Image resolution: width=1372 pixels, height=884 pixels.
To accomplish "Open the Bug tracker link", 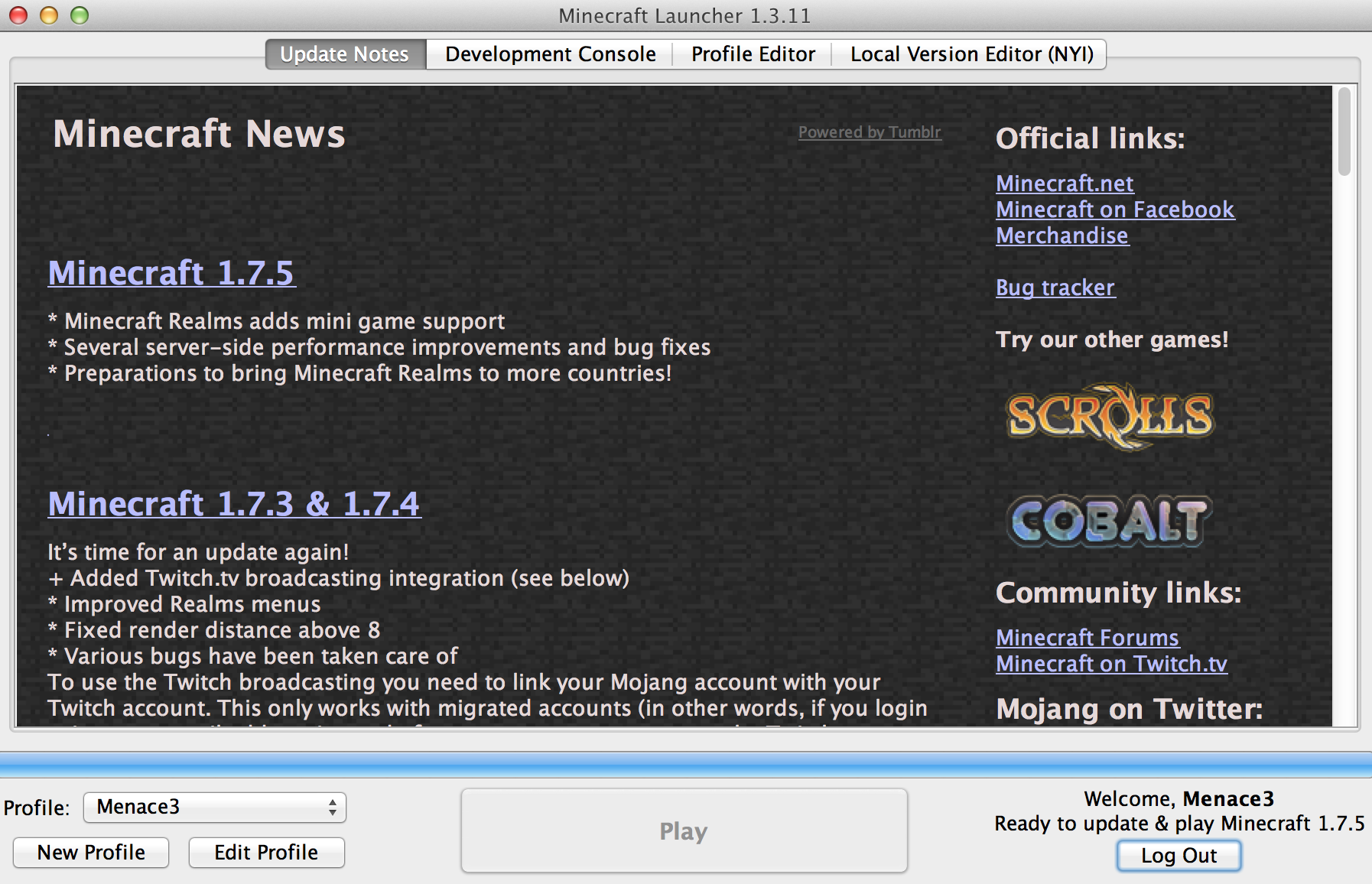I will point(1055,288).
